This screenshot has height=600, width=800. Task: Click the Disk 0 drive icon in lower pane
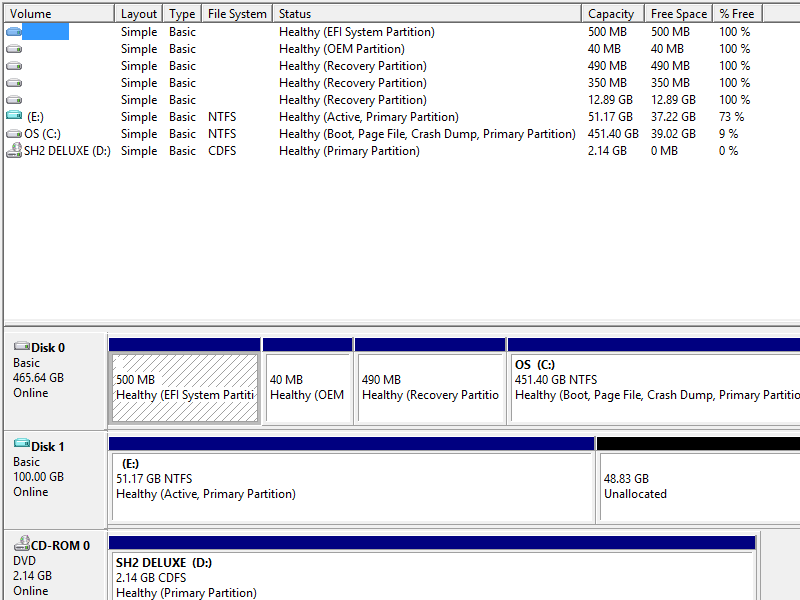pyautogui.click(x=21, y=347)
